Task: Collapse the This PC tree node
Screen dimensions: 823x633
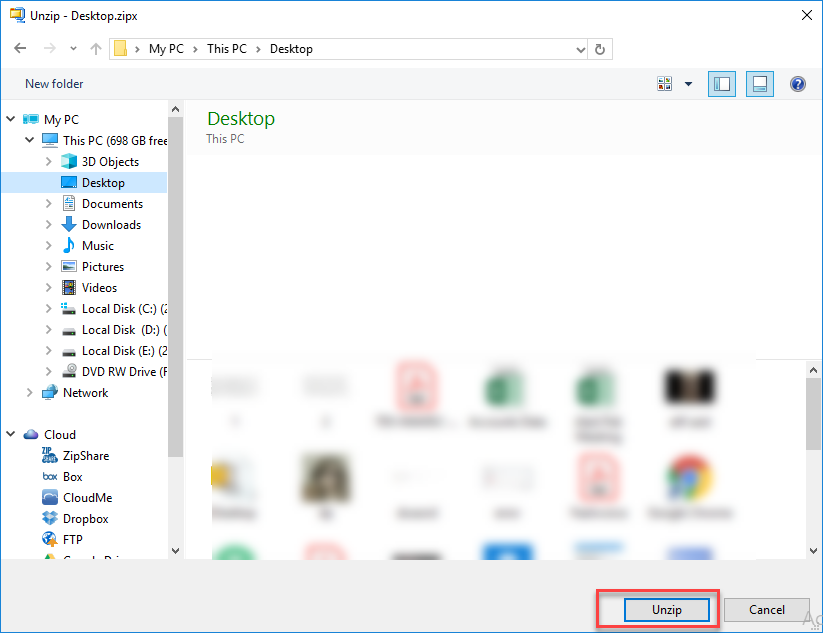Action: pos(29,140)
